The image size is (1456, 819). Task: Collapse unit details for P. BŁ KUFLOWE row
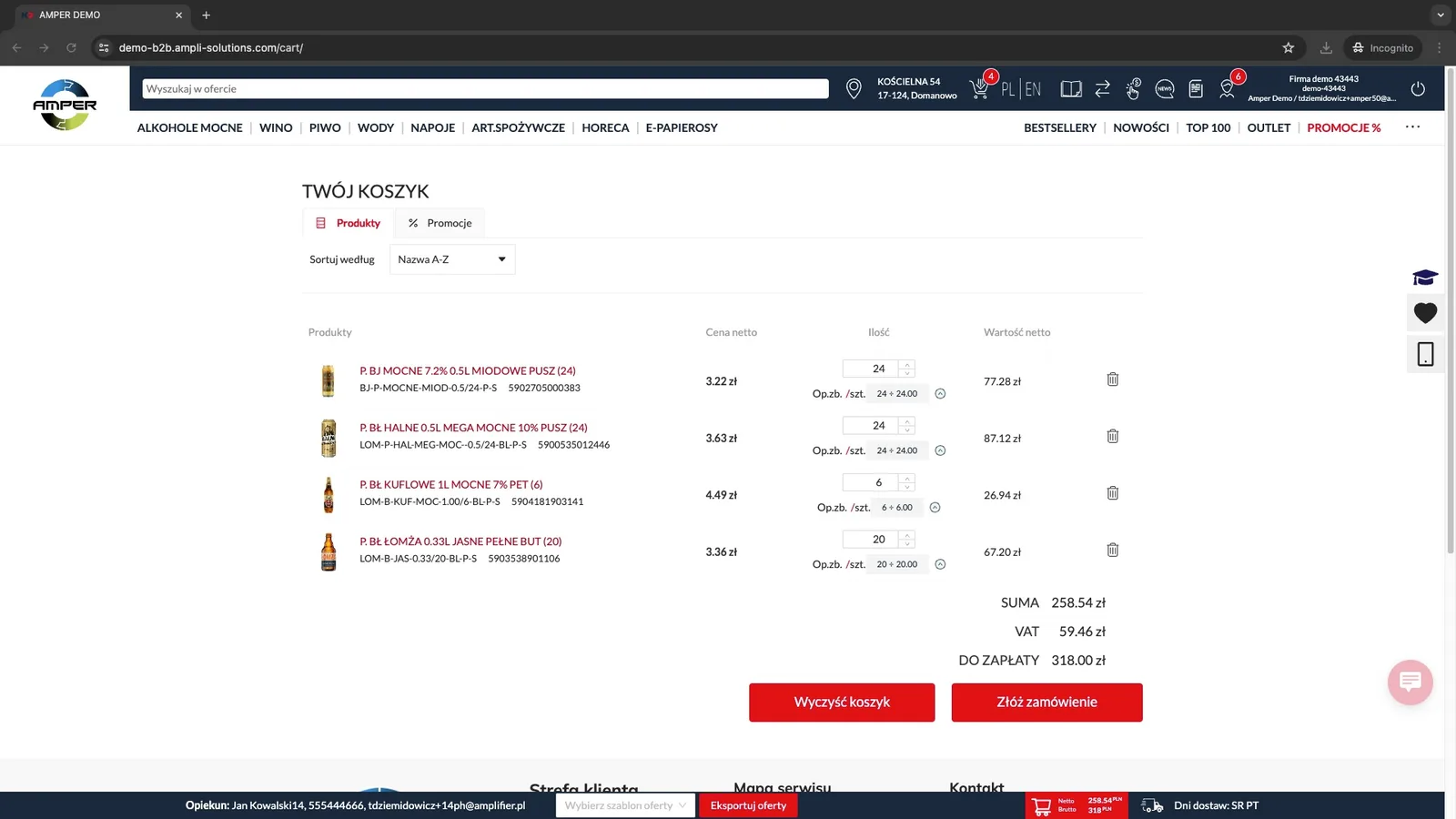(935, 508)
